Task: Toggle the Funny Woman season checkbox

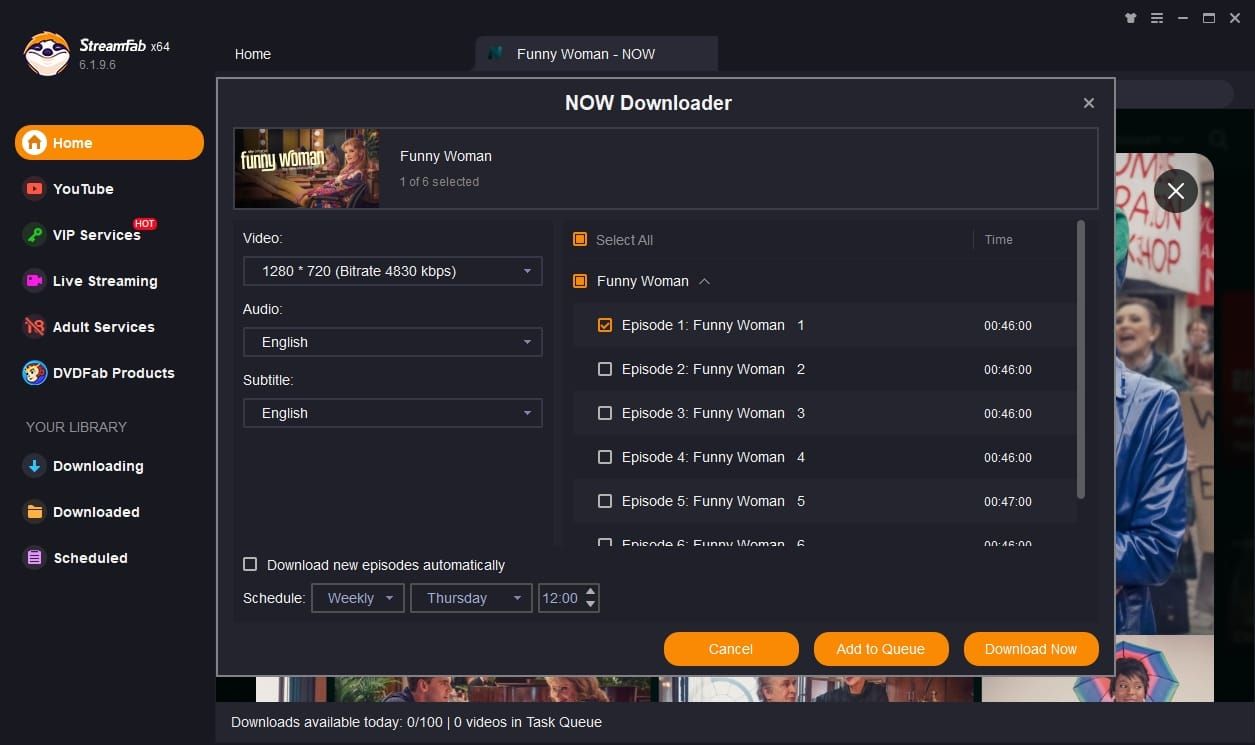Action: click(580, 281)
